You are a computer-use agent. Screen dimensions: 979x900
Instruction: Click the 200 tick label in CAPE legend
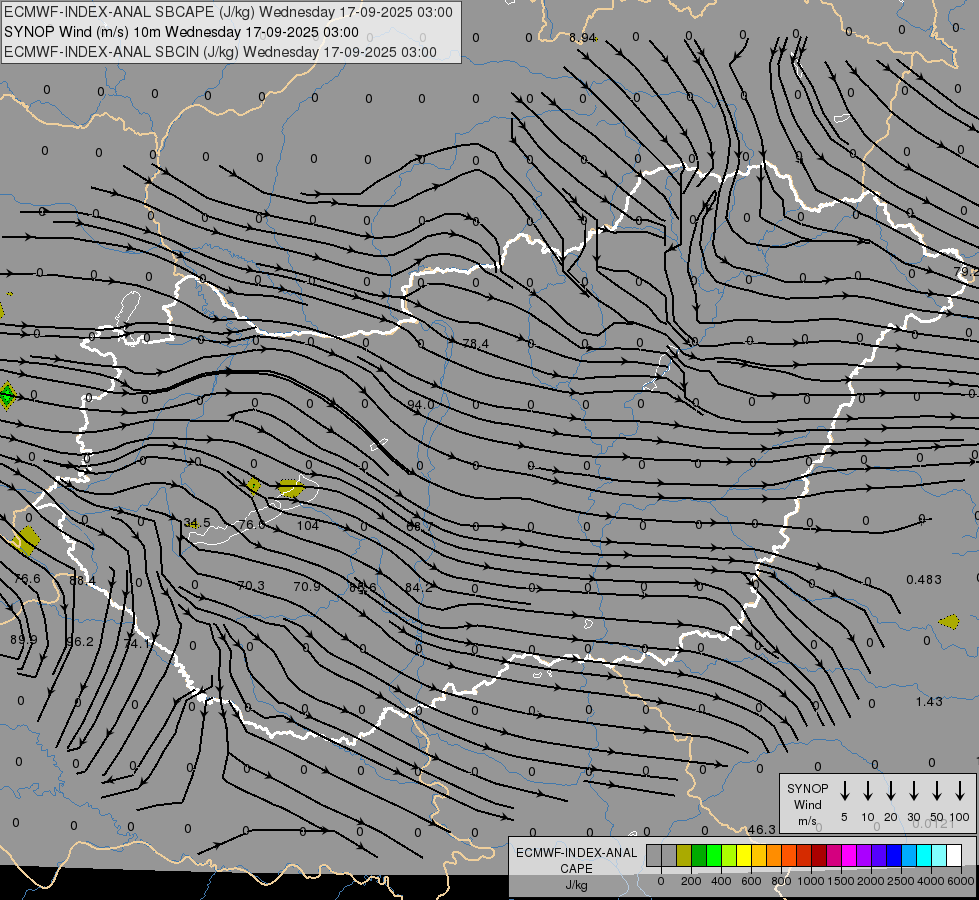pos(691,881)
